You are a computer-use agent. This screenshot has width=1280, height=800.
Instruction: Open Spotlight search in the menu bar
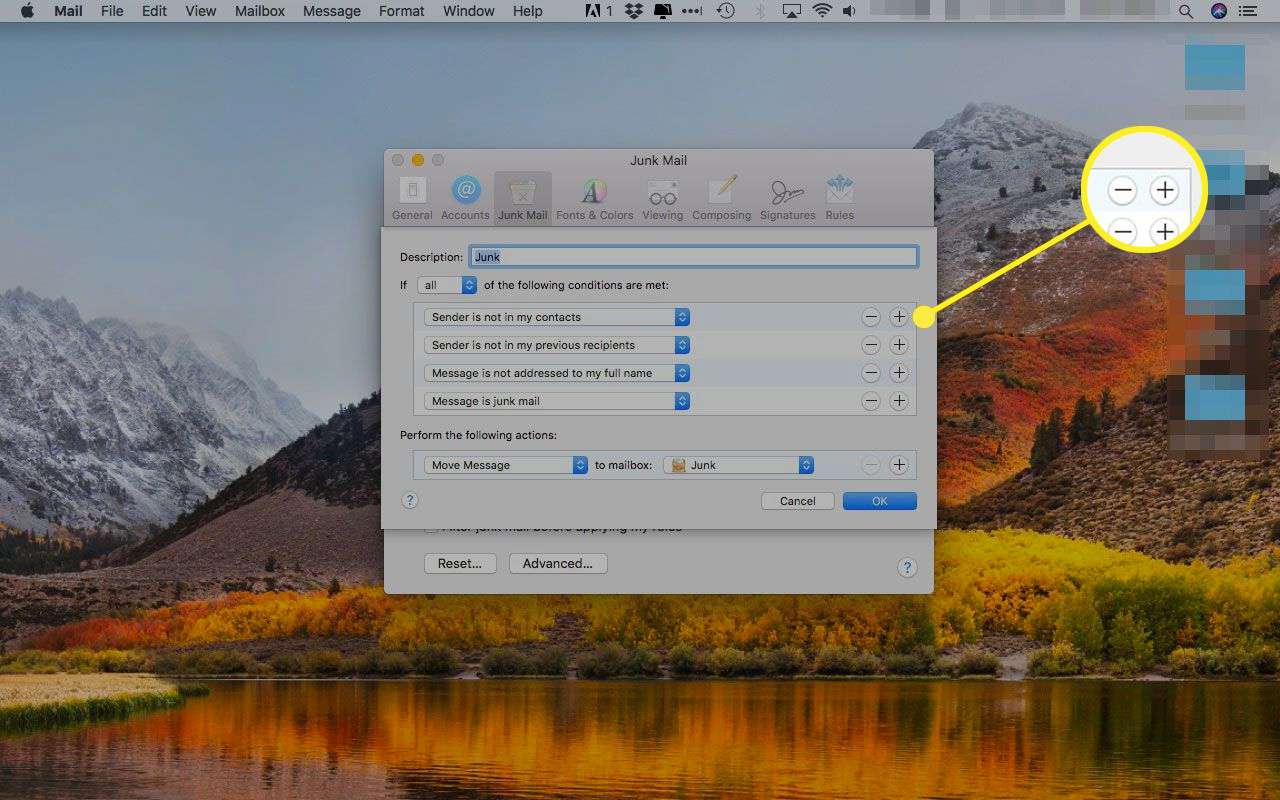[x=1186, y=11]
